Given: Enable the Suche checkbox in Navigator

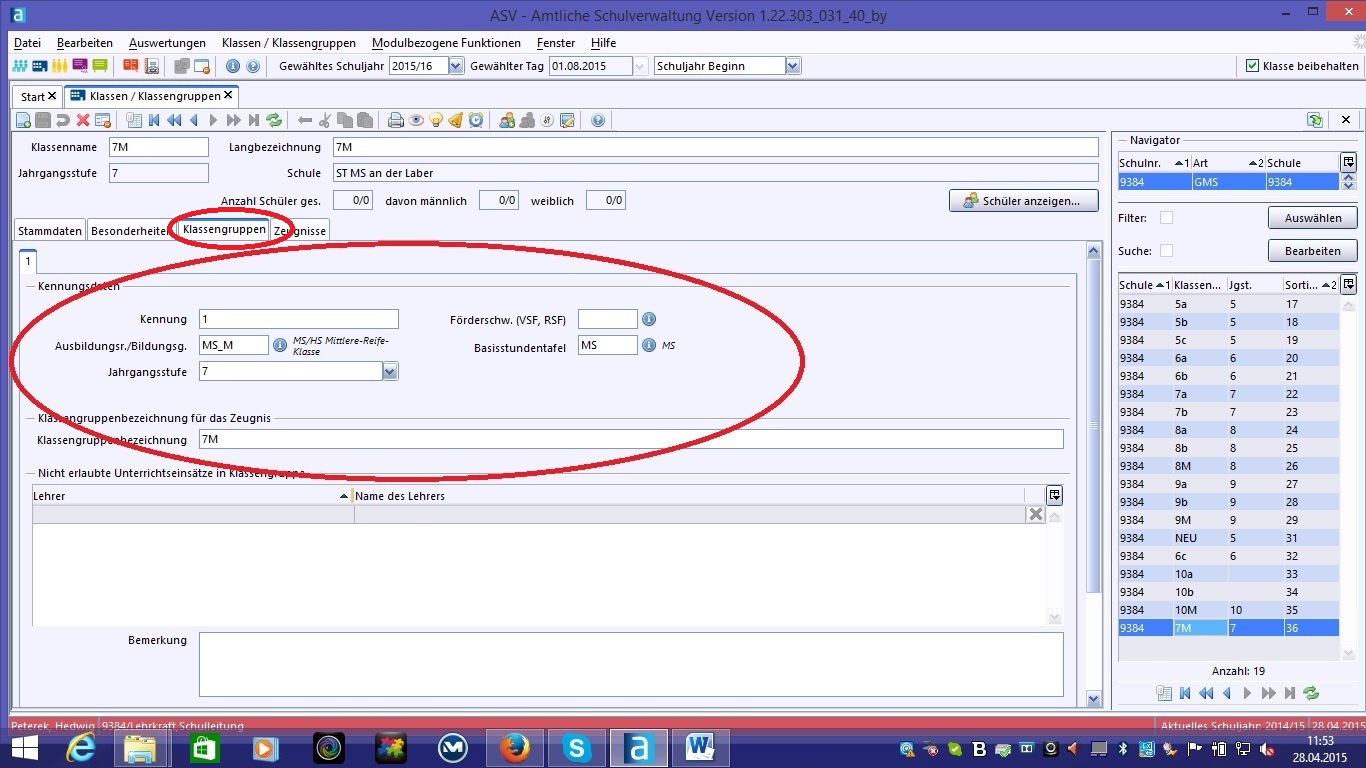Looking at the screenshot, I should point(1166,251).
